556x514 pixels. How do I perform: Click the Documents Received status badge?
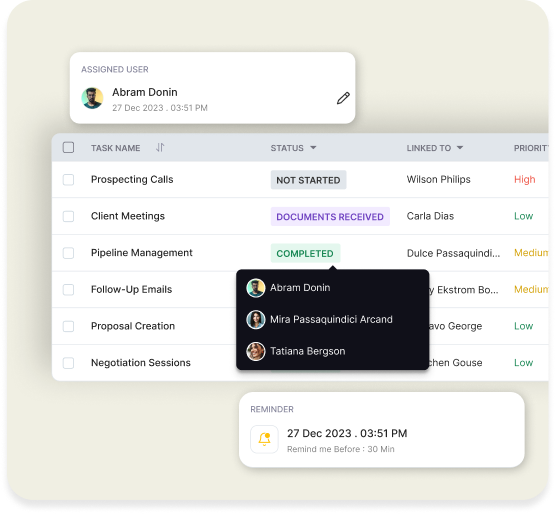click(x=330, y=217)
